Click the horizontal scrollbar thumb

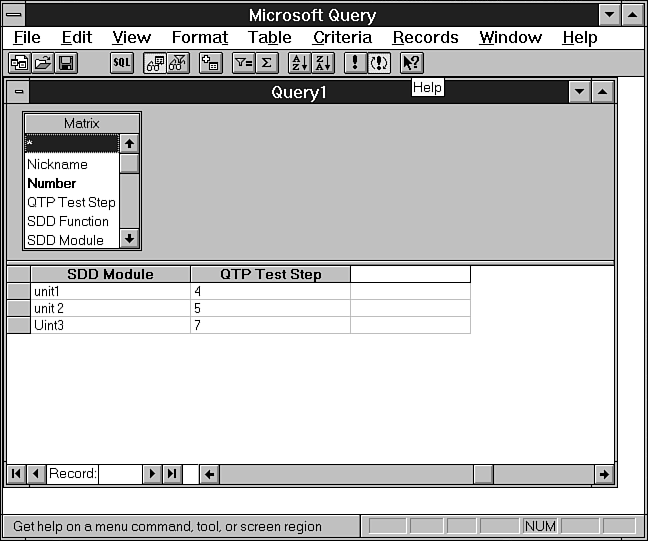(483, 474)
